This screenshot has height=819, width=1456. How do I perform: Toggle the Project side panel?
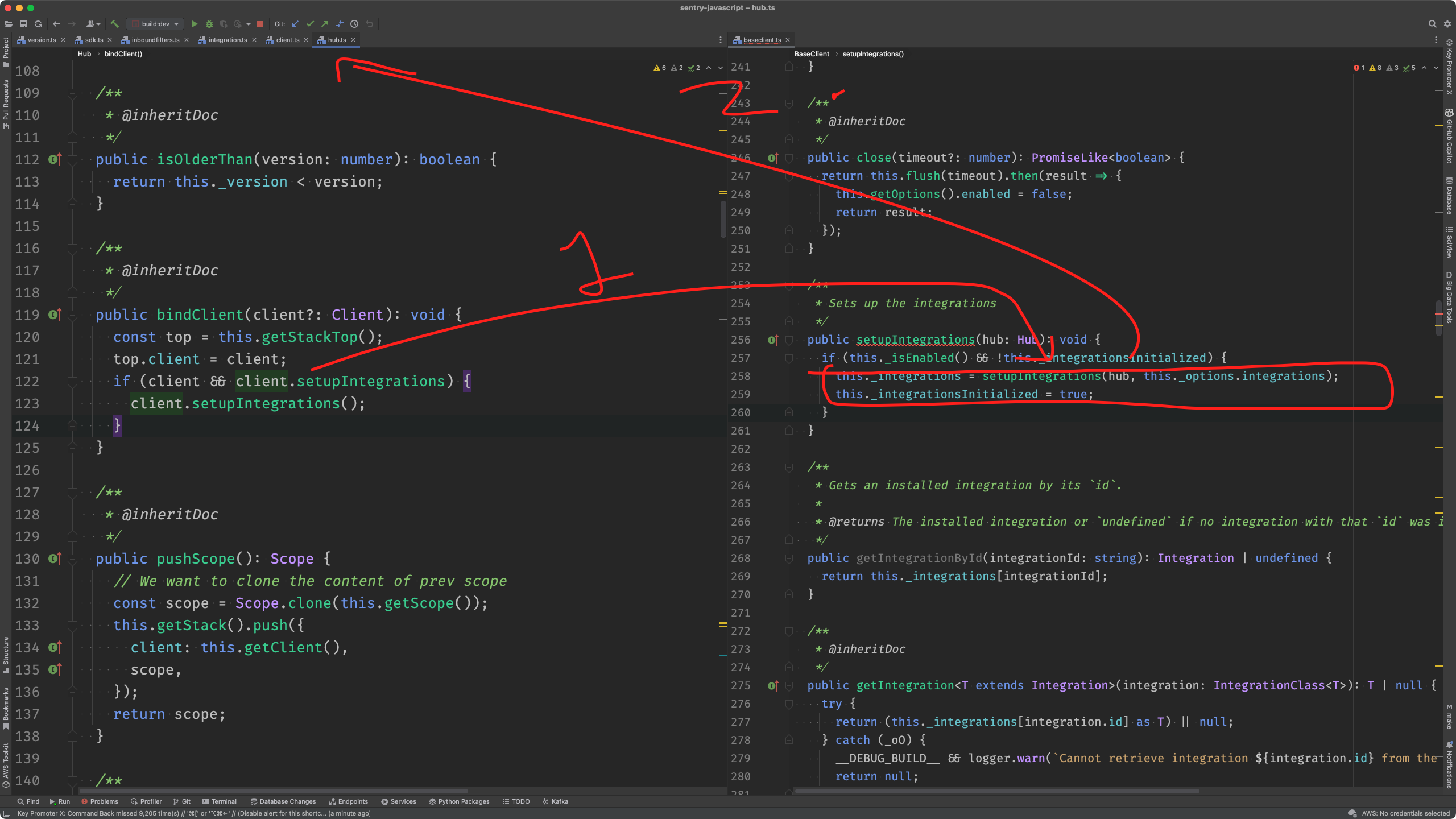click(6, 51)
